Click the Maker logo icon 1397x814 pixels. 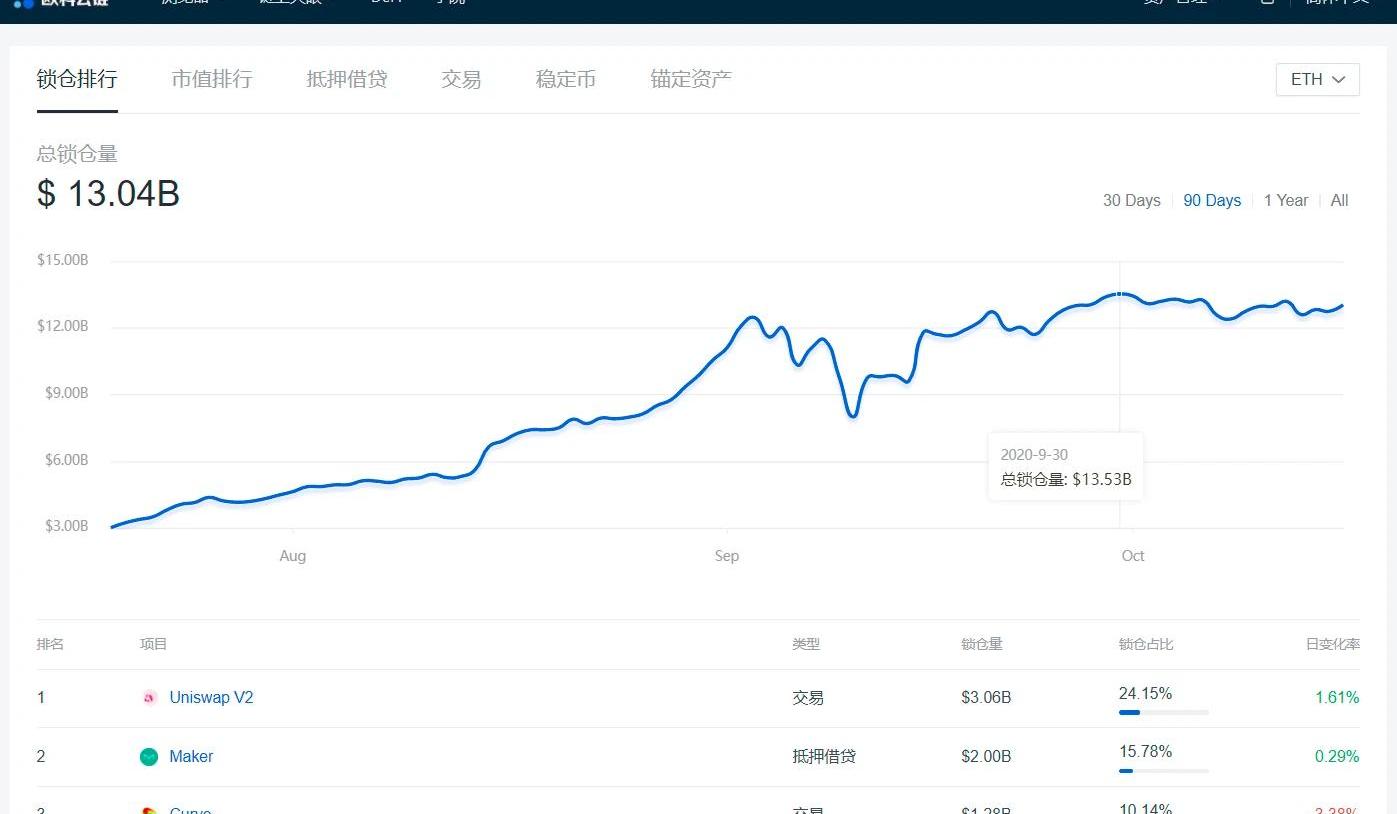click(x=149, y=757)
